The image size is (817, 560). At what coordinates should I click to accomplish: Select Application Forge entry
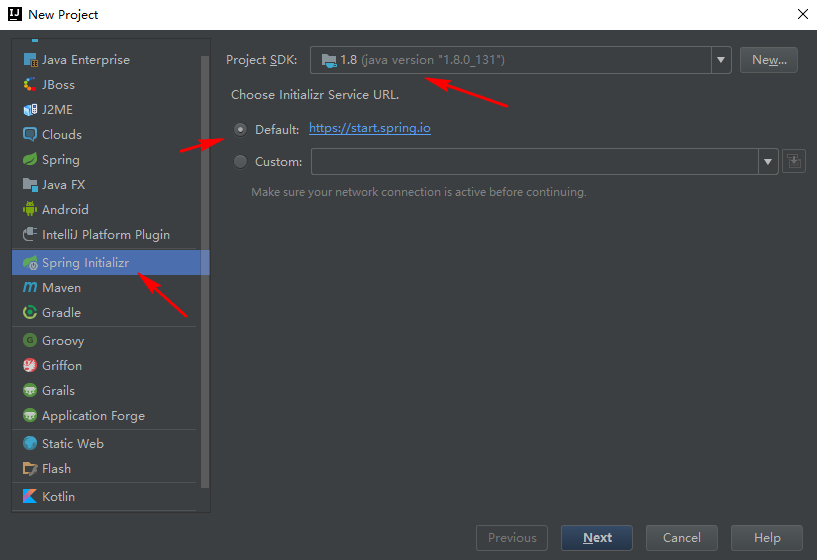click(x=106, y=415)
